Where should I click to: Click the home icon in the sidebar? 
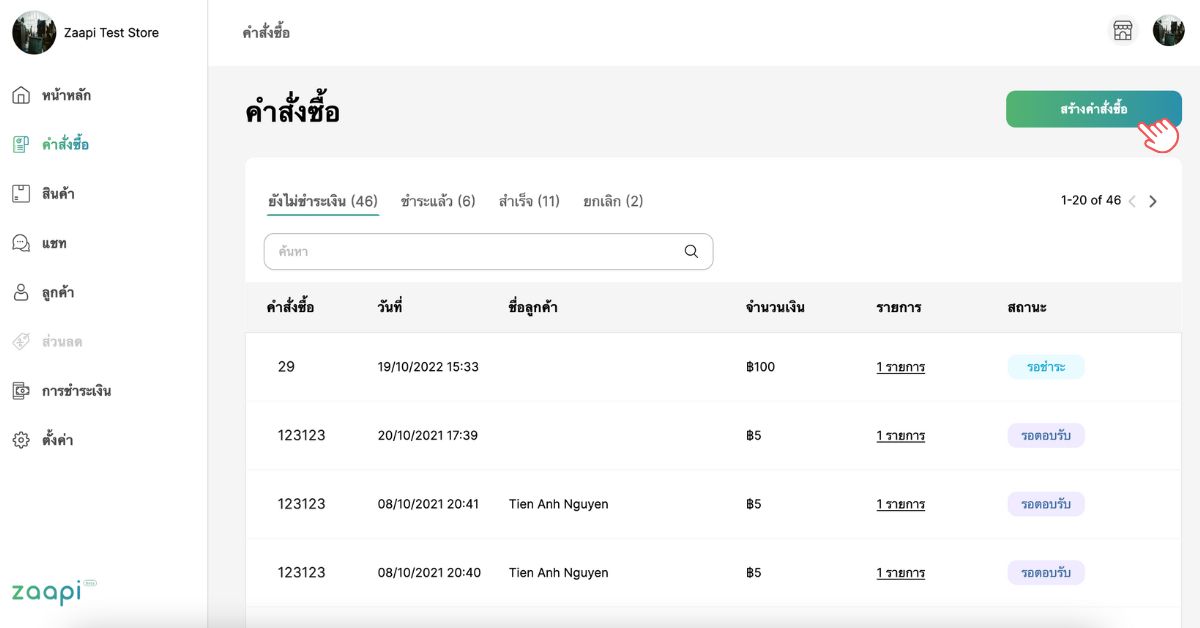pyautogui.click(x=21, y=96)
